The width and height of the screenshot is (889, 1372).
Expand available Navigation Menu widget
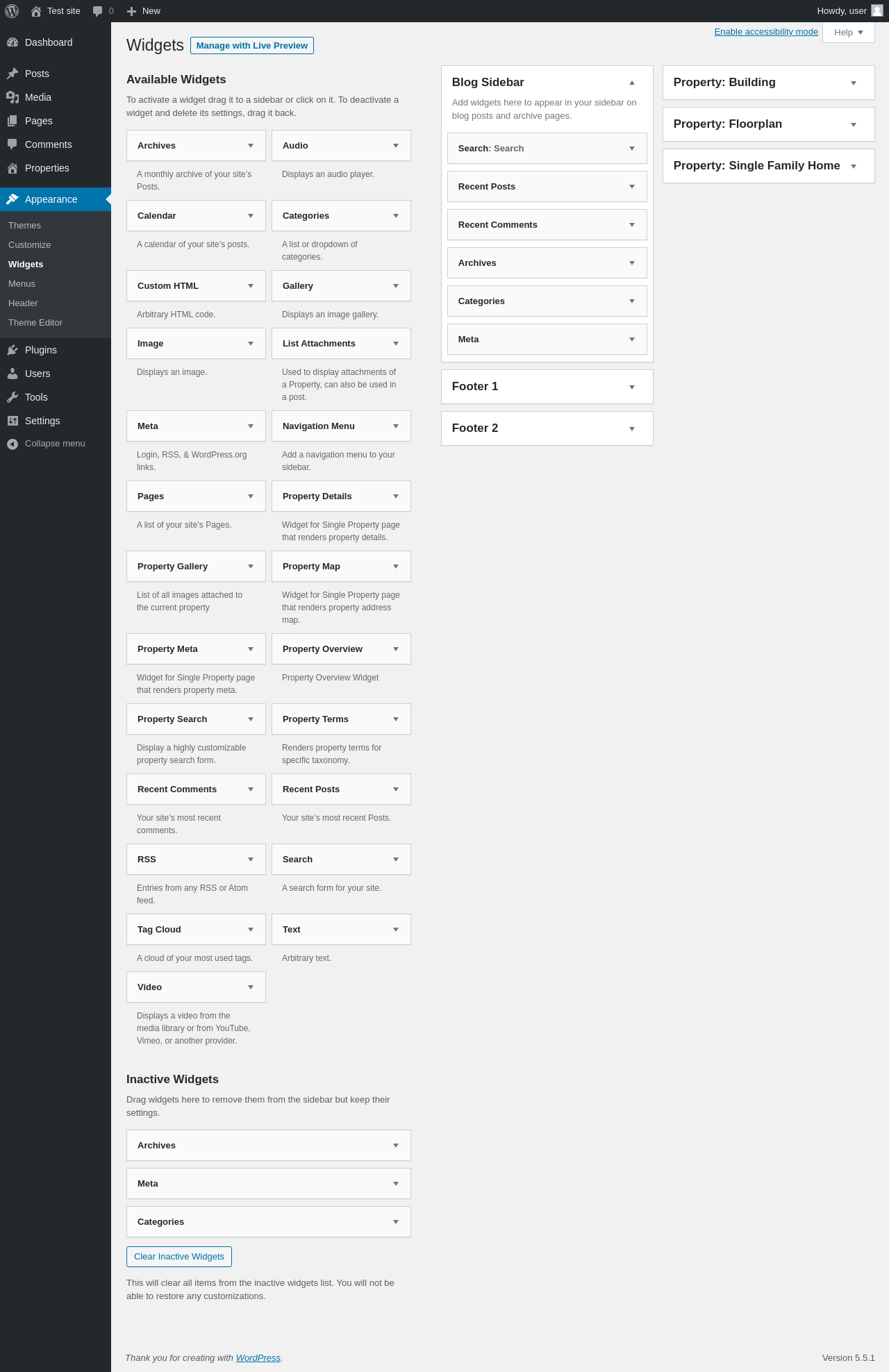click(x=396, y=426)
